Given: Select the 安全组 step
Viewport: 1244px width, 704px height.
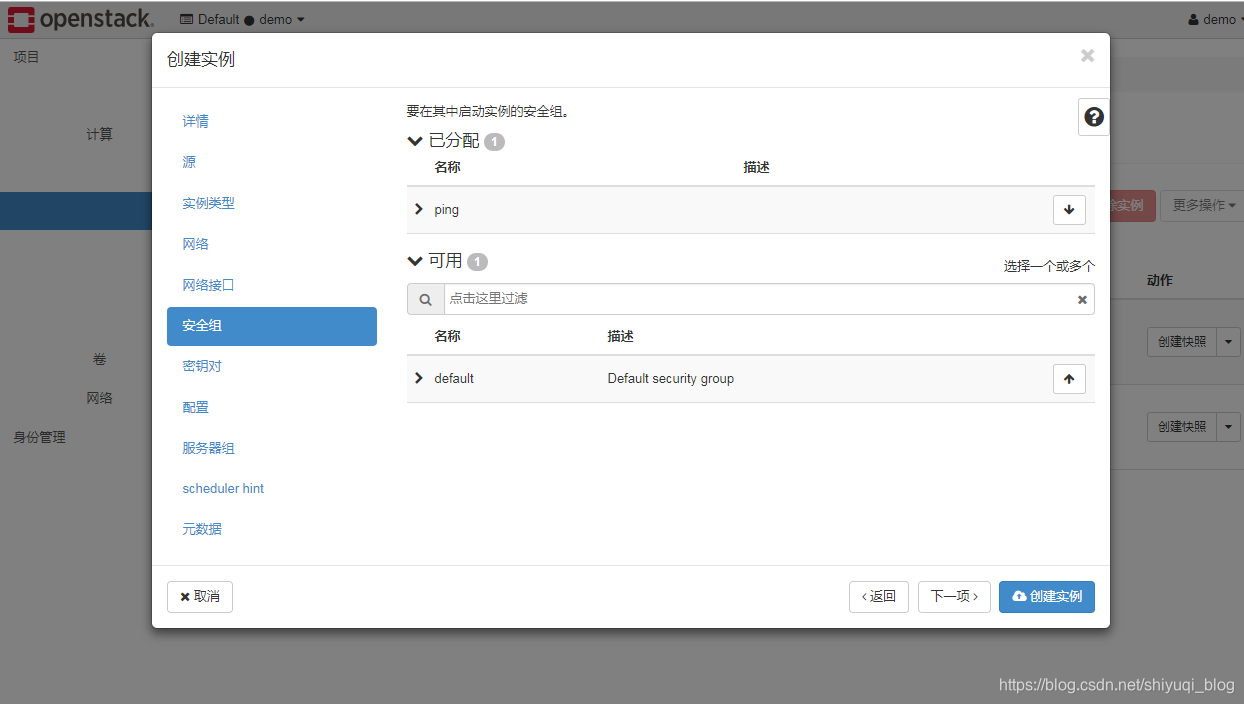Looking at the screenshot, I should click(272, 326).
